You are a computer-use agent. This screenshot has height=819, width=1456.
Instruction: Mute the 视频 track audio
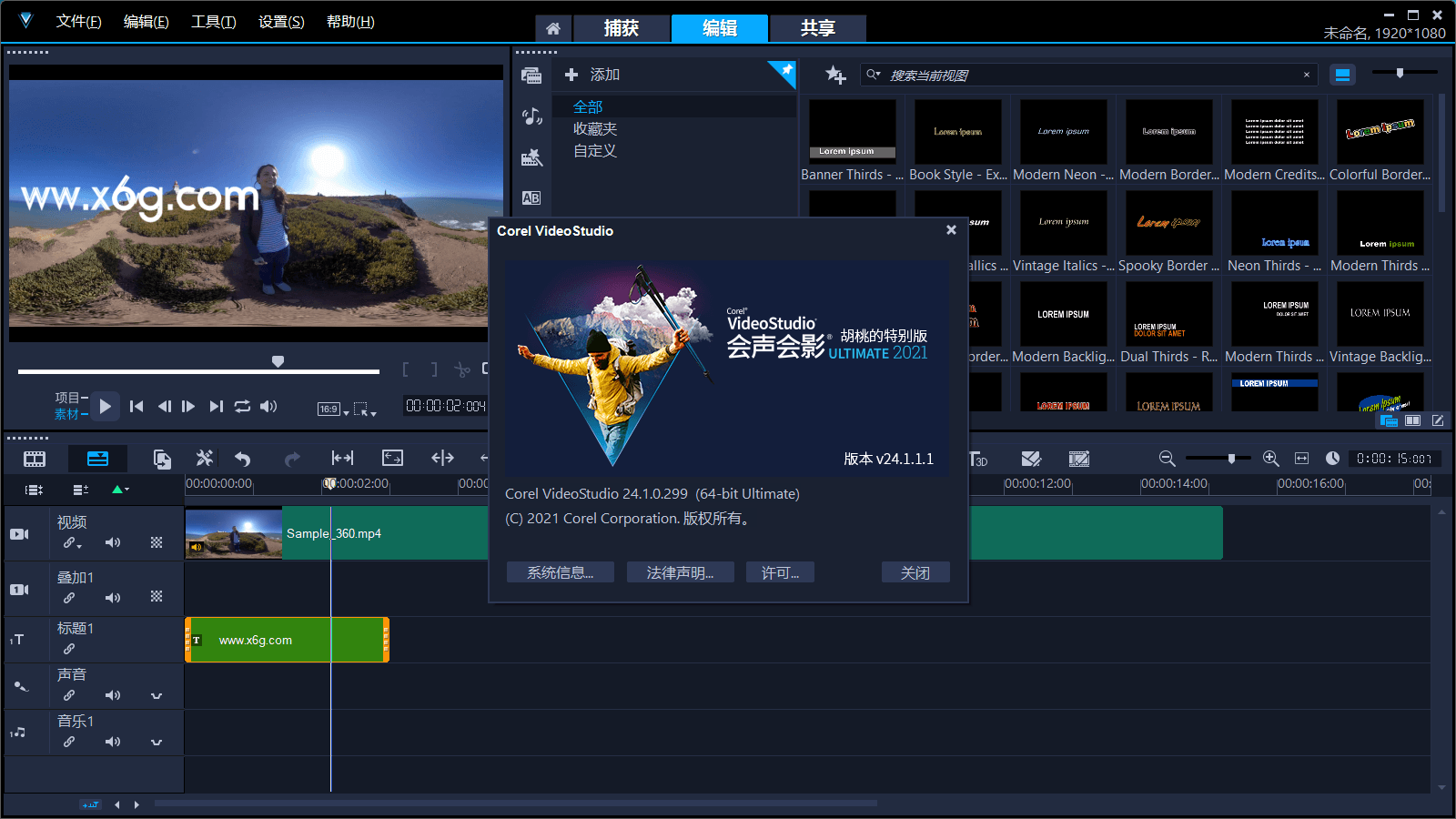113,542
